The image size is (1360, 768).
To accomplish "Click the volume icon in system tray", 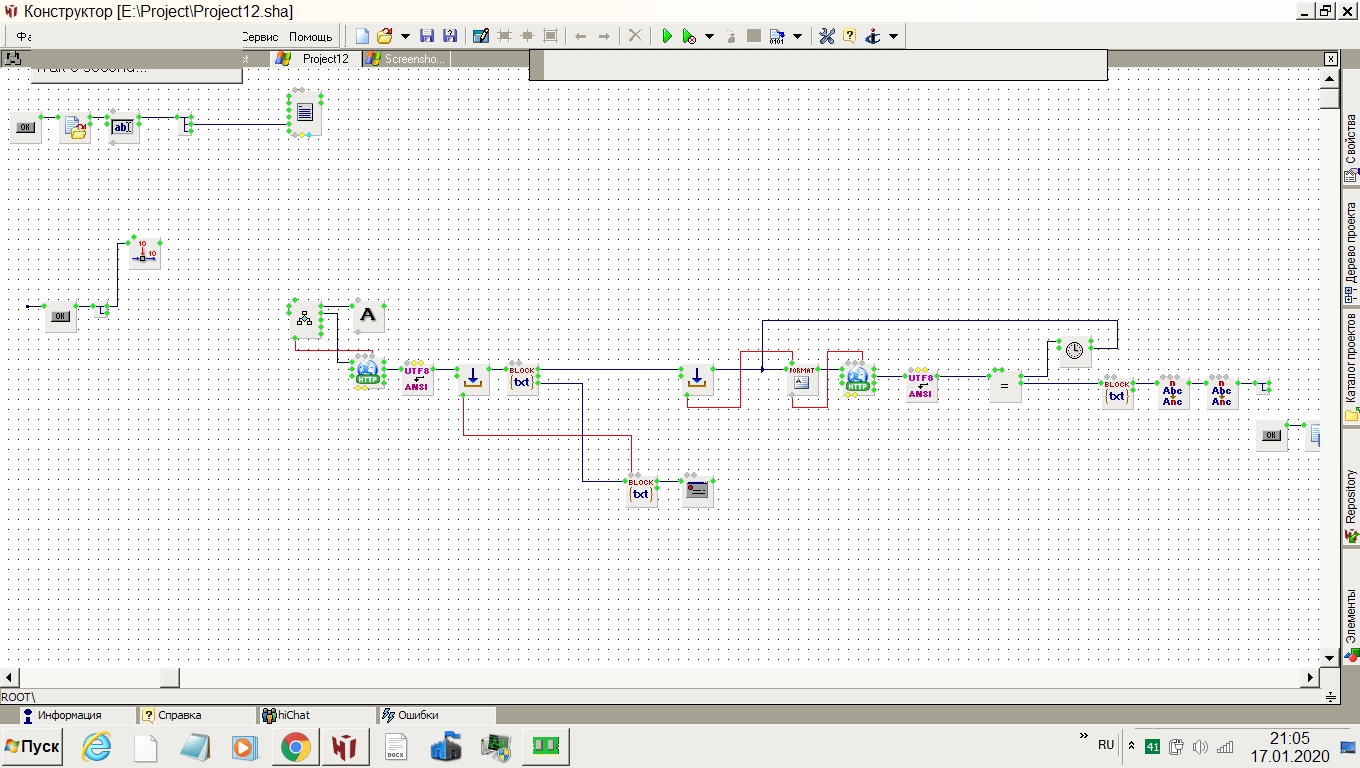I will pos(1200,747).
